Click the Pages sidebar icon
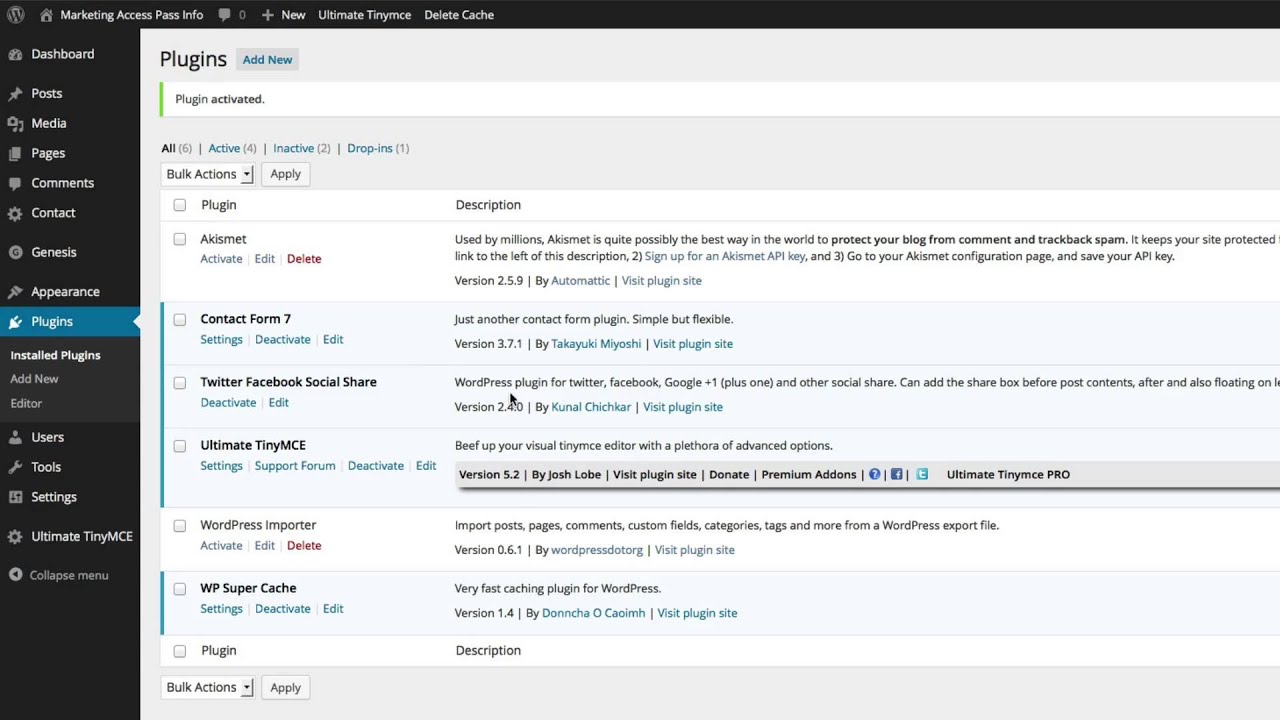 [x=15, y=154]
